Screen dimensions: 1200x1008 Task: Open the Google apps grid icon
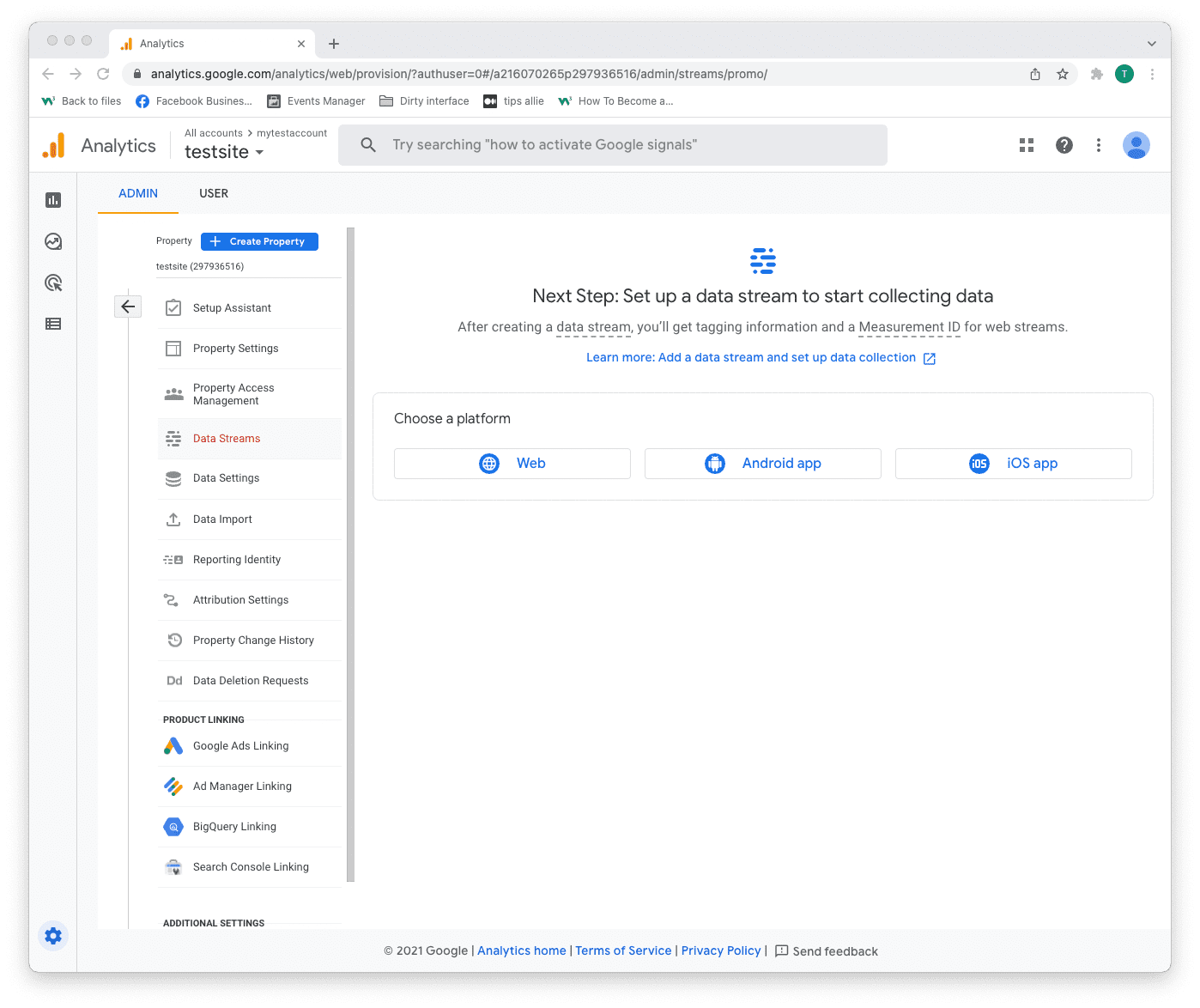point(1027,145)
